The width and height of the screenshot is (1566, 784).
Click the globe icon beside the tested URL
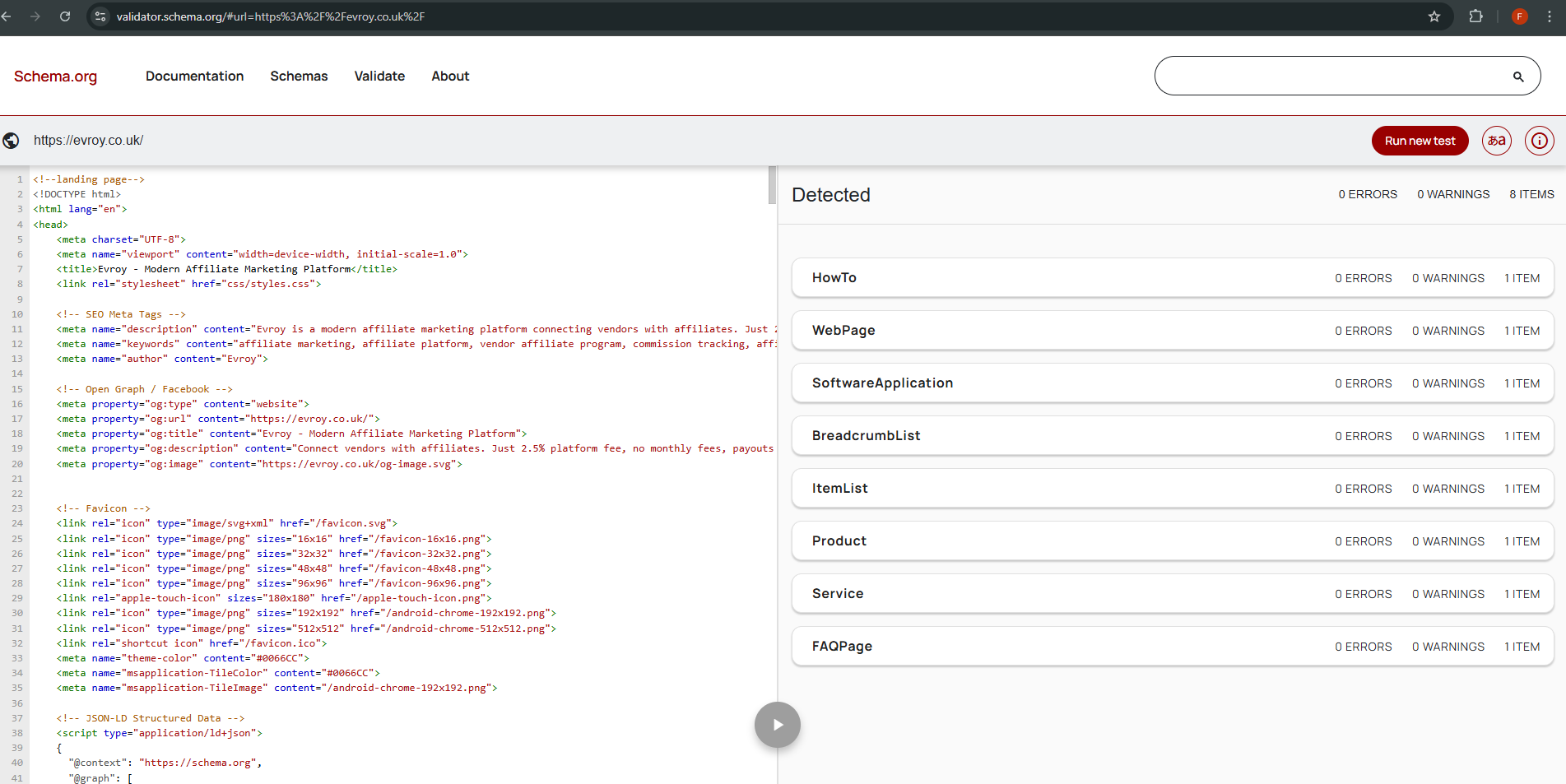pyautogui.click(x=11, y=141)
